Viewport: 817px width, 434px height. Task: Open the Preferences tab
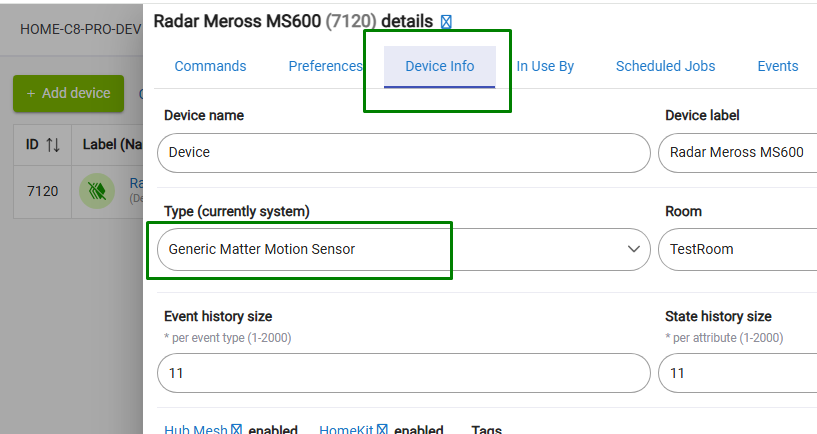pyautogui.click(x=325, y=66)
